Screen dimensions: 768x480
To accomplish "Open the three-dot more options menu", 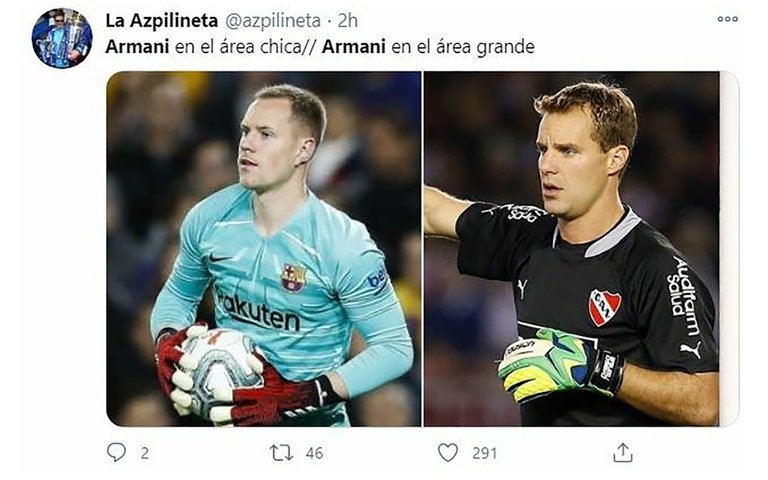I will pyautogui.click(x=727, y=19).
